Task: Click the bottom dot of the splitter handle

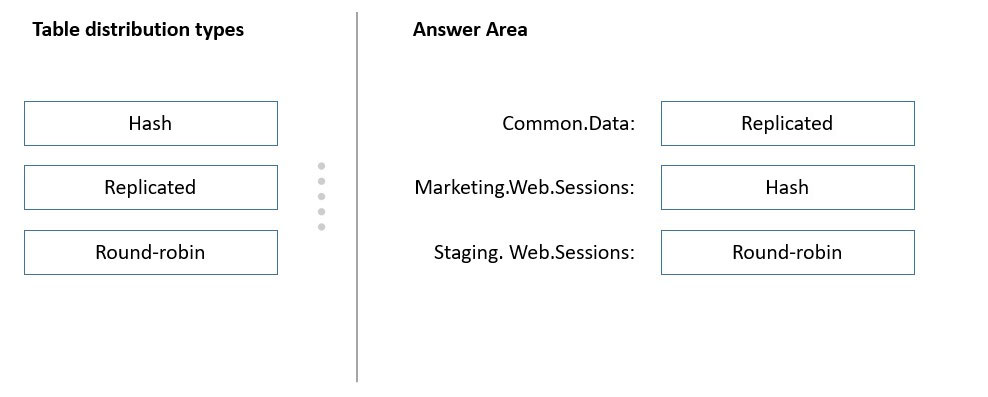Action: (321, 227)
